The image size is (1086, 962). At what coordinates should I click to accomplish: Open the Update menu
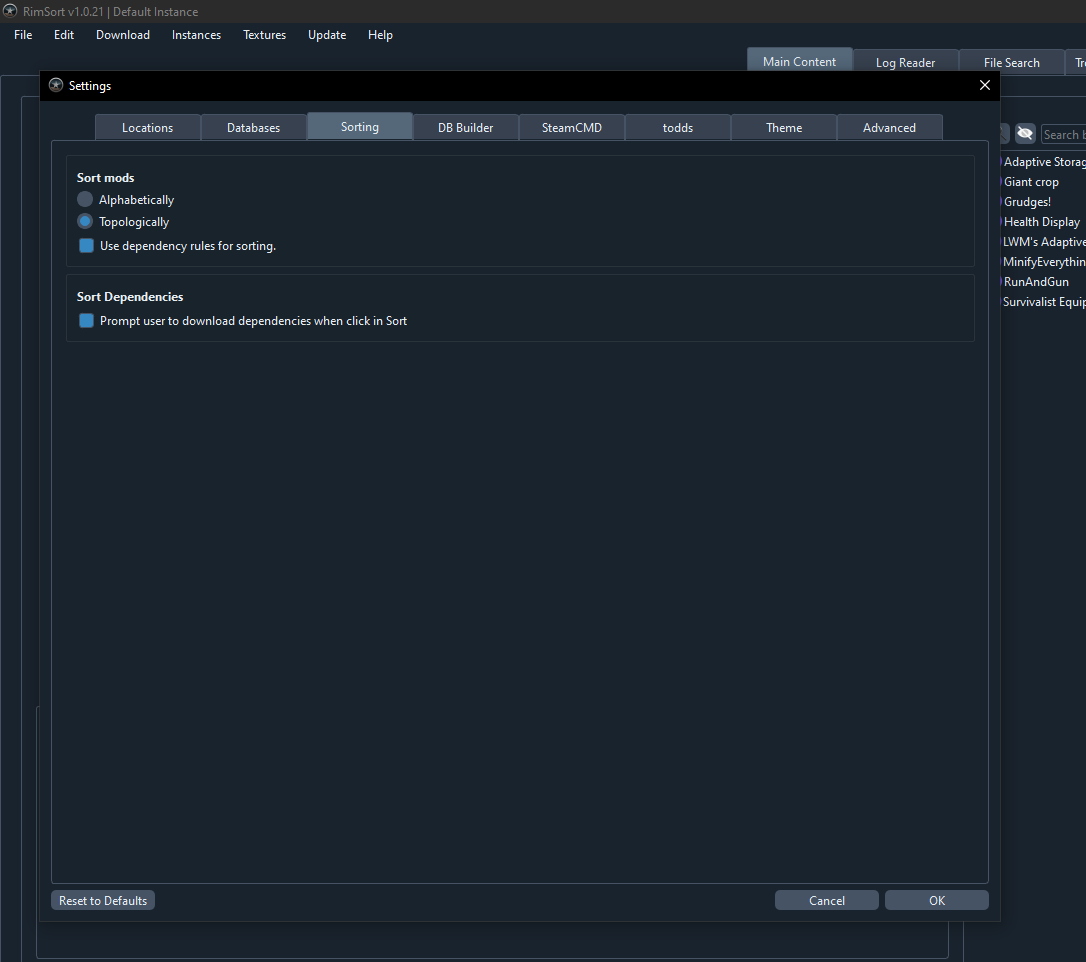(326, 35)
